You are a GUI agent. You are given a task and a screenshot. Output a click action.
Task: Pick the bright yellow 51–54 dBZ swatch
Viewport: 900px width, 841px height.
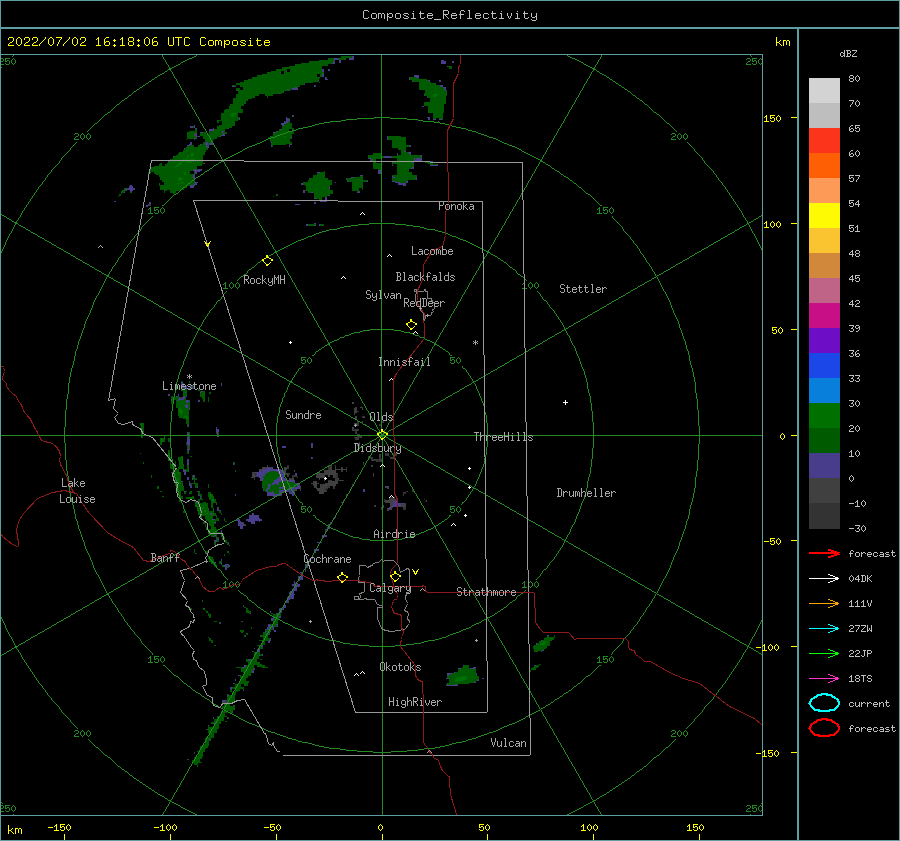824,216
